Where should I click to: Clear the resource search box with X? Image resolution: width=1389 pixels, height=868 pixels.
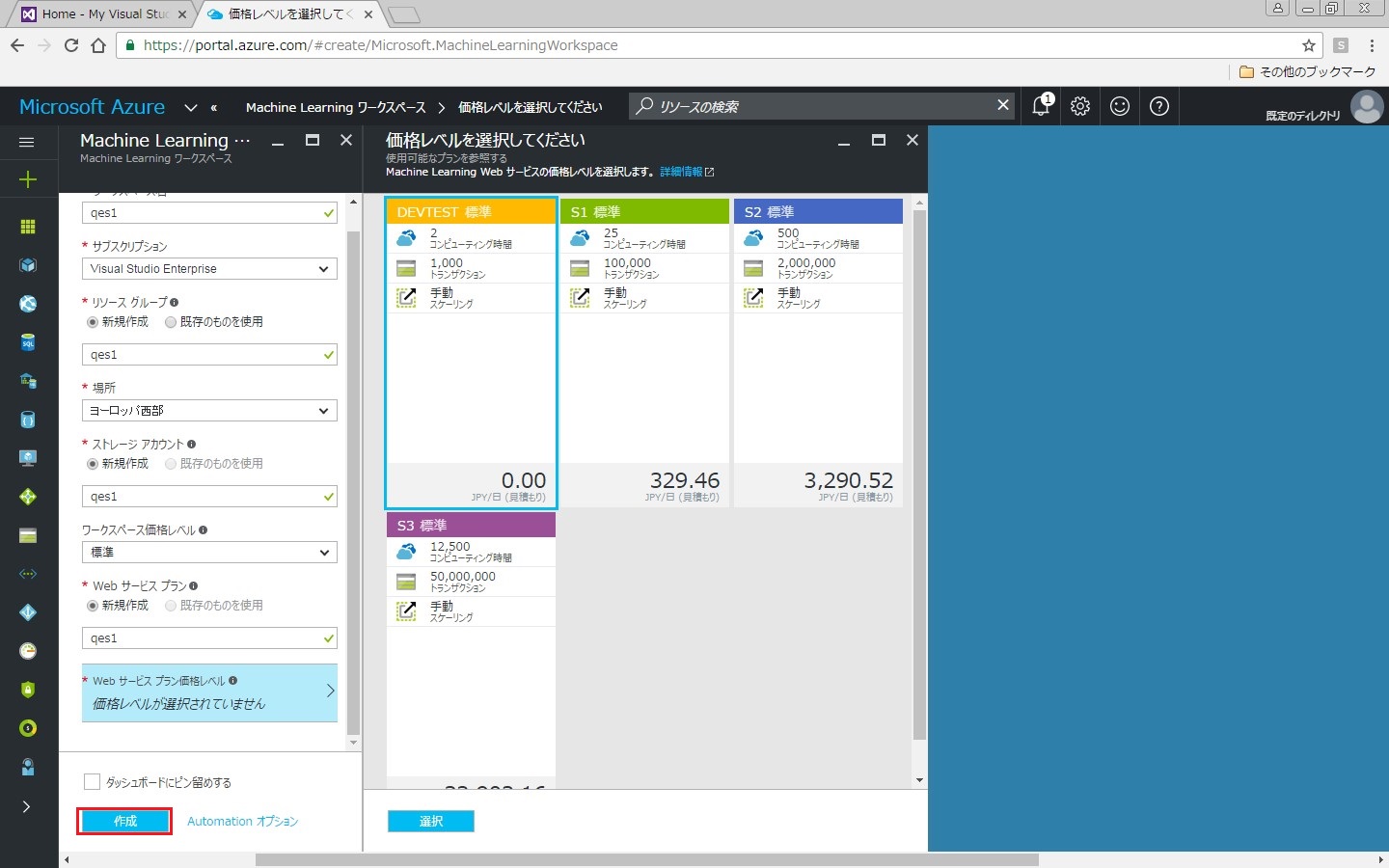[x=1003, y=105]
